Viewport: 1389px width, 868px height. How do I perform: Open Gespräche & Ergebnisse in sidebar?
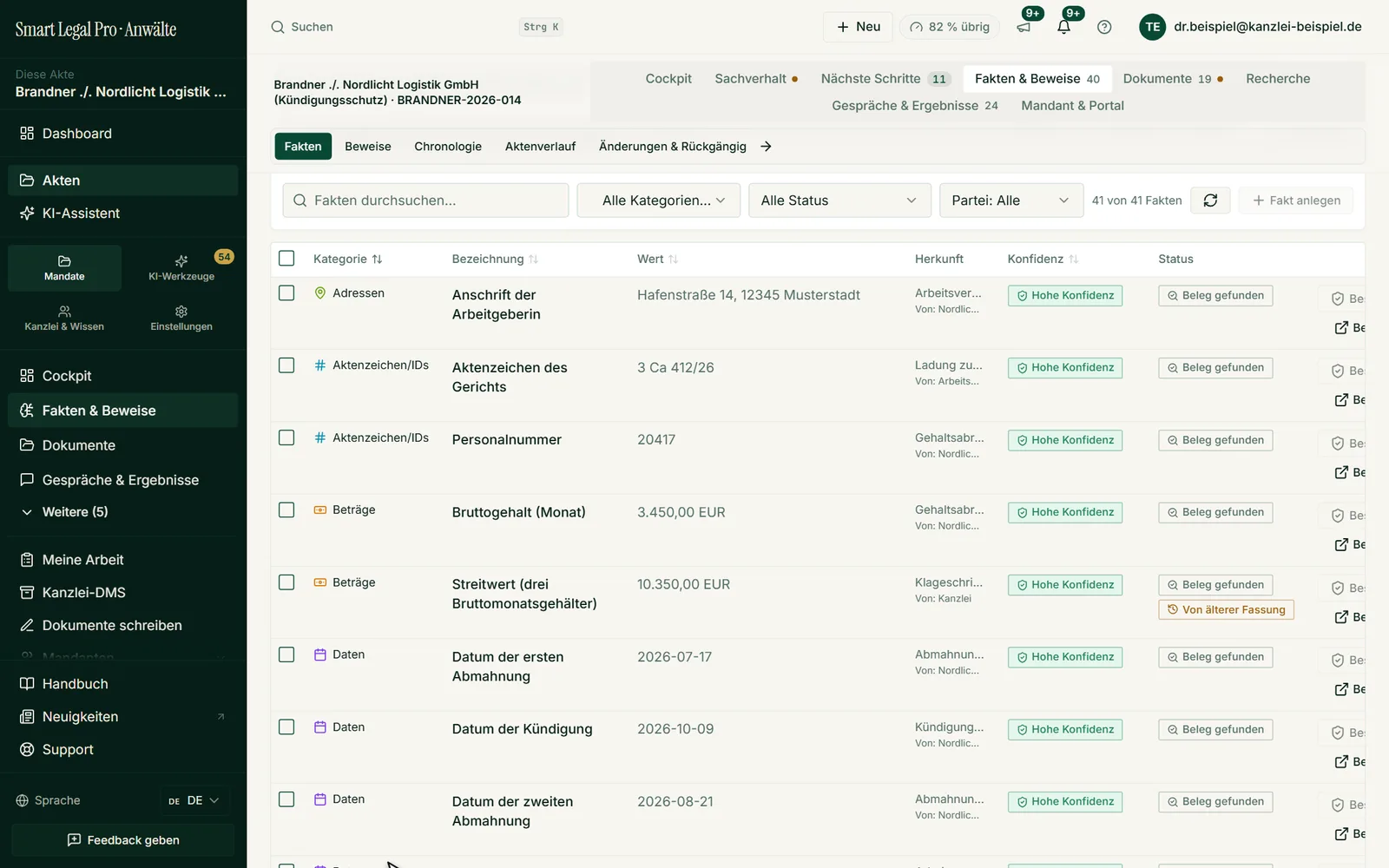(x=123, y=480)
